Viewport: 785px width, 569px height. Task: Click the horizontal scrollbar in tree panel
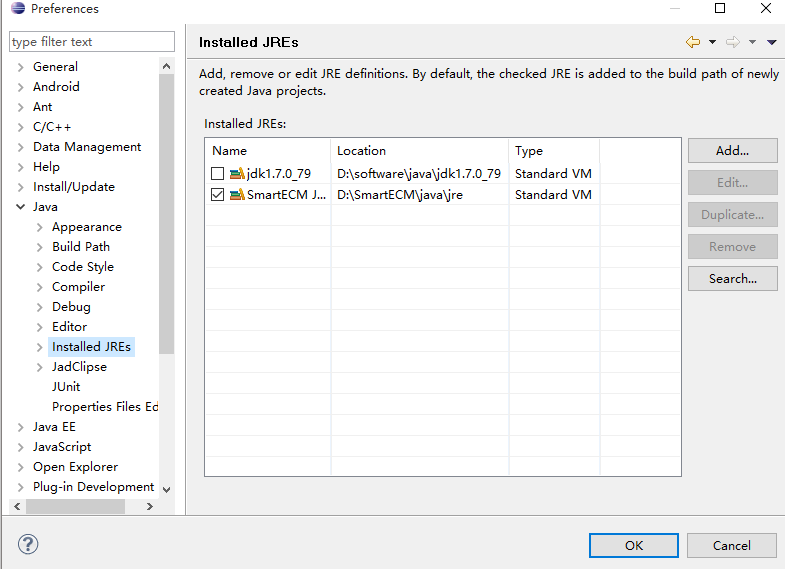(x=75, y=506)
